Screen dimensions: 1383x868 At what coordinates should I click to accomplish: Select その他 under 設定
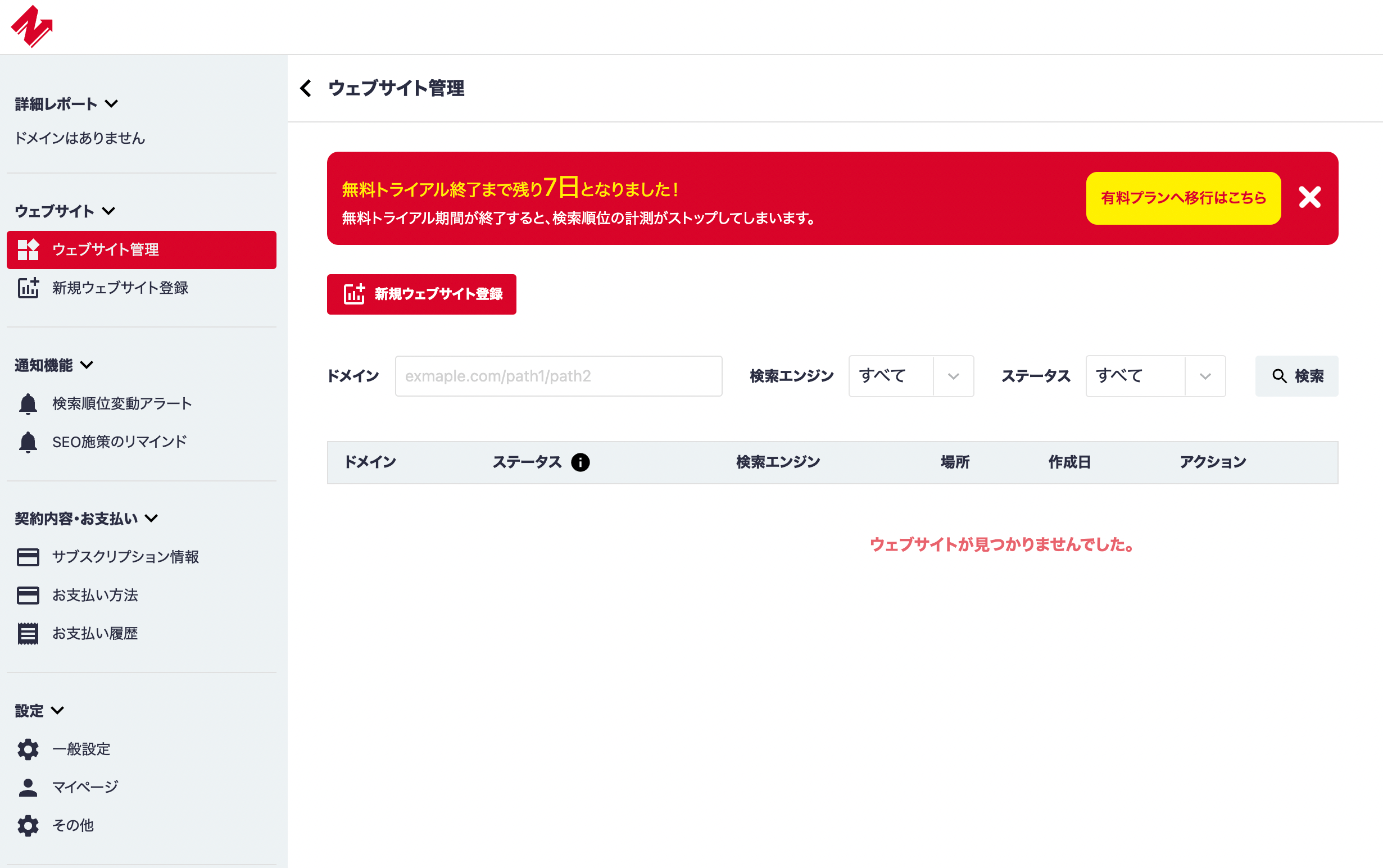tap(73, 825)
